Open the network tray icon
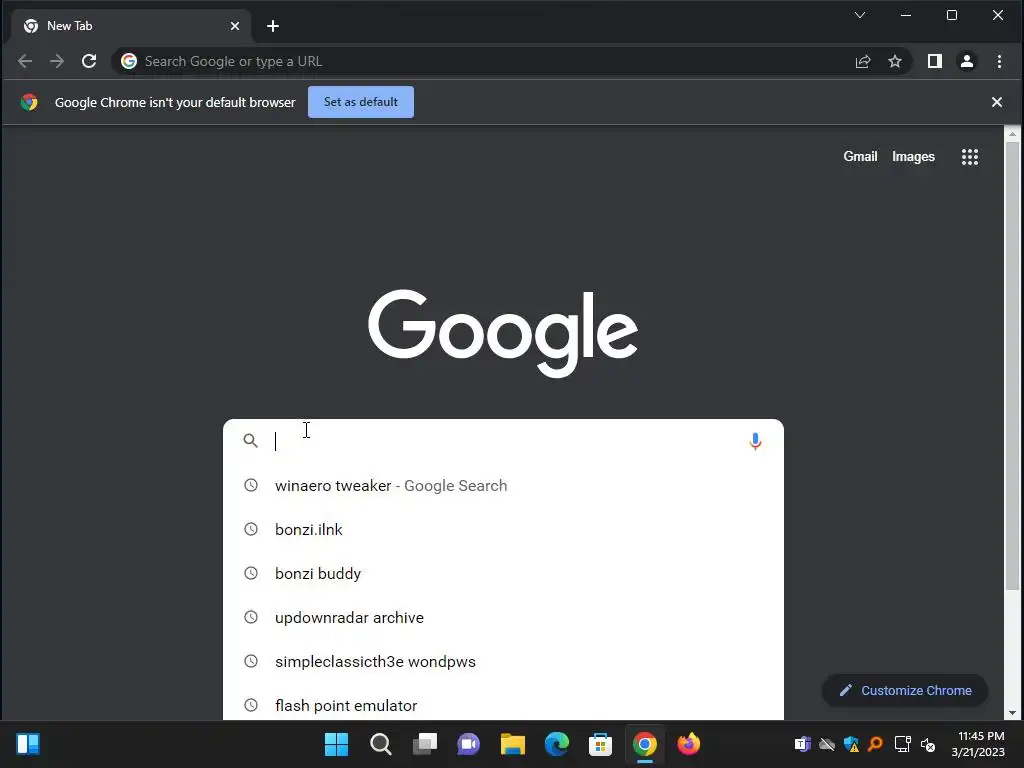The height and width of the screenshot is (768, 1024). pyautogui.click(x=902, y=744)
